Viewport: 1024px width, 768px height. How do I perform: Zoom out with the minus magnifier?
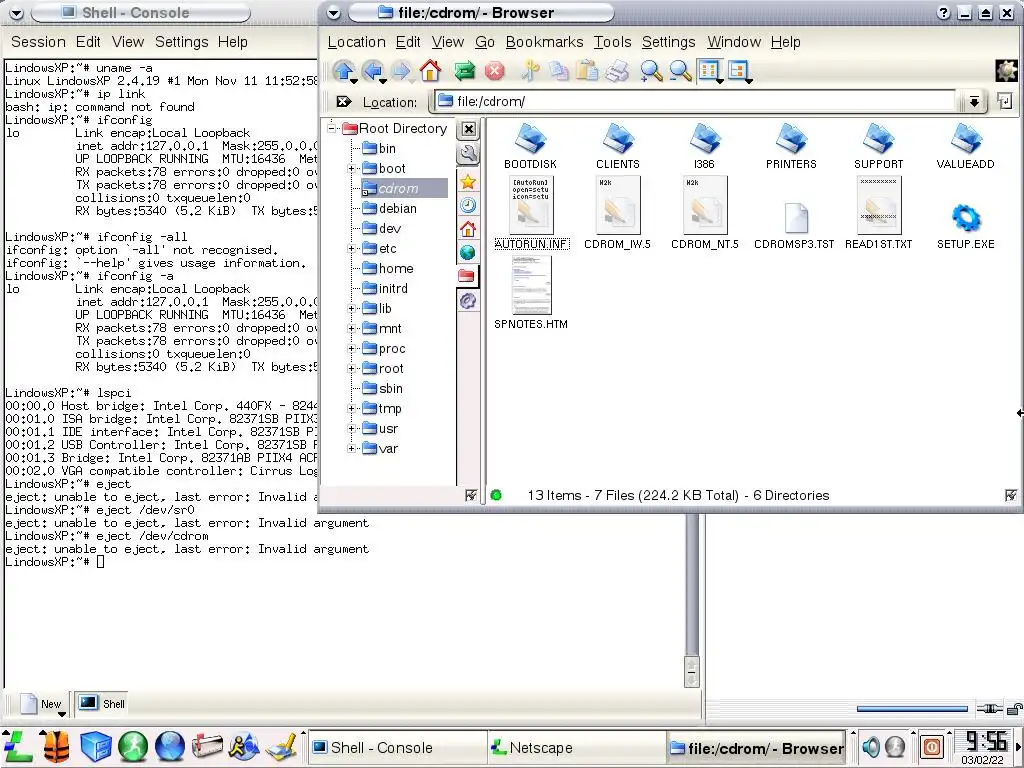[680, 71]
